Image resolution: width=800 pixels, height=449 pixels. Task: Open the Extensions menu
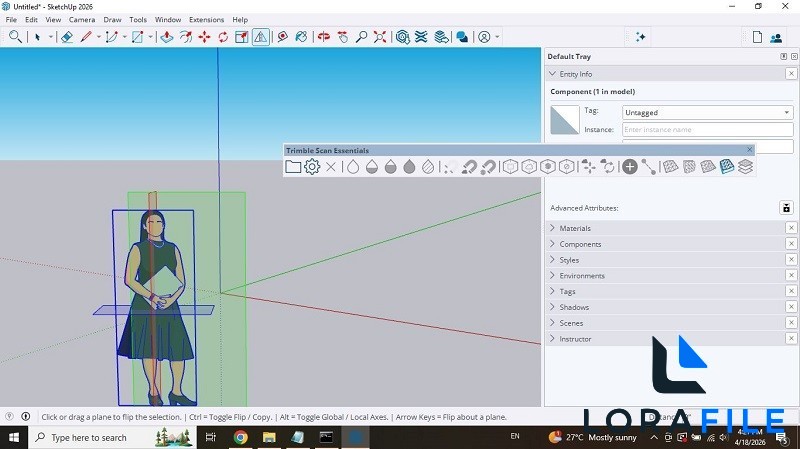[207, 19]
